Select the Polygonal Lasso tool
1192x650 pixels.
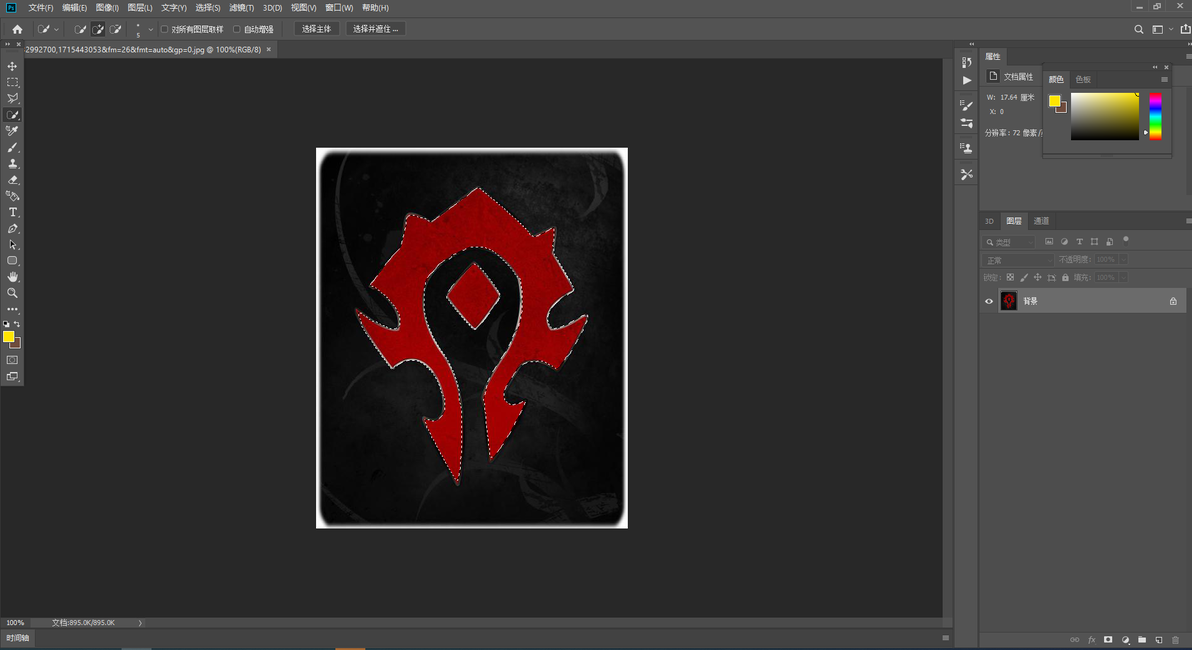point(12,98)
